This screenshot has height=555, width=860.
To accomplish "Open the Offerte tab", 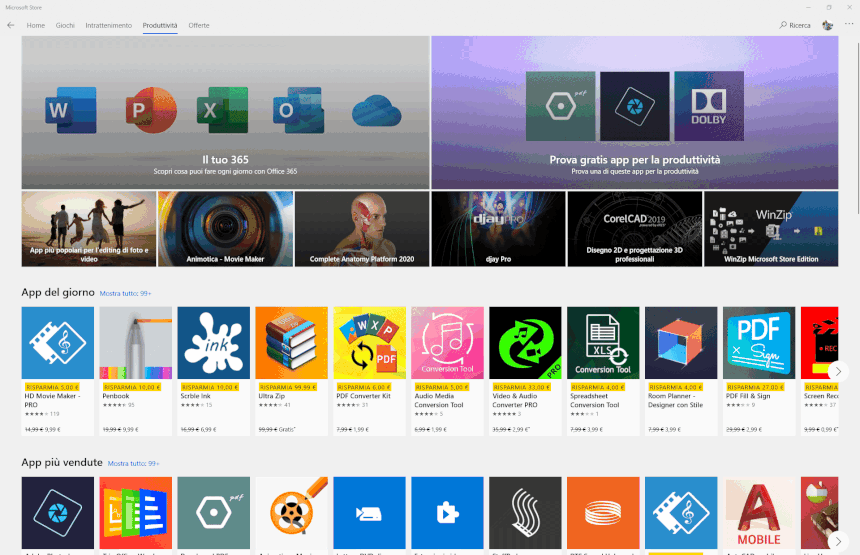I will coord(199,25).
